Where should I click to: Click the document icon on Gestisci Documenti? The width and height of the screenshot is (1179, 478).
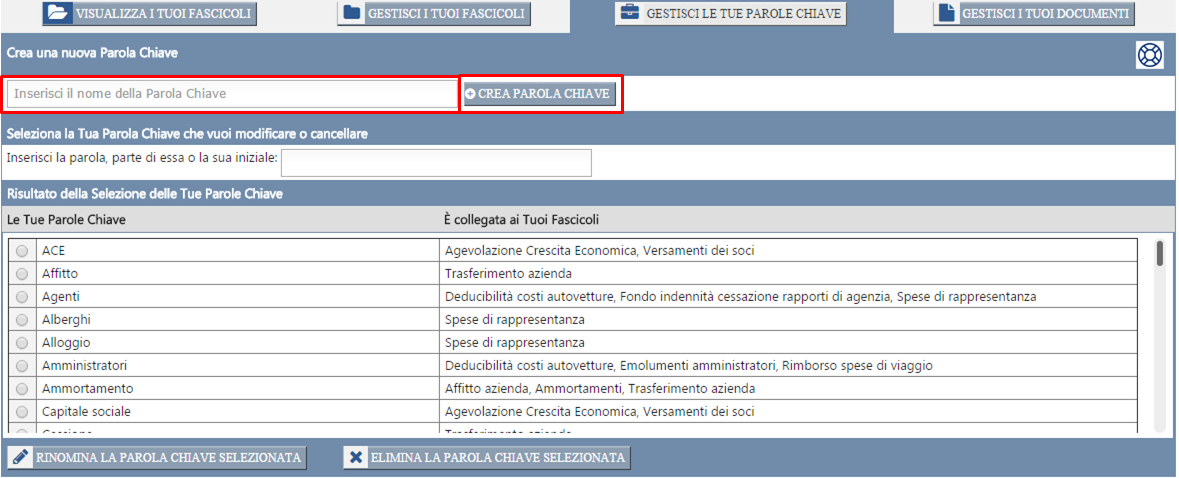click(946, 14)
